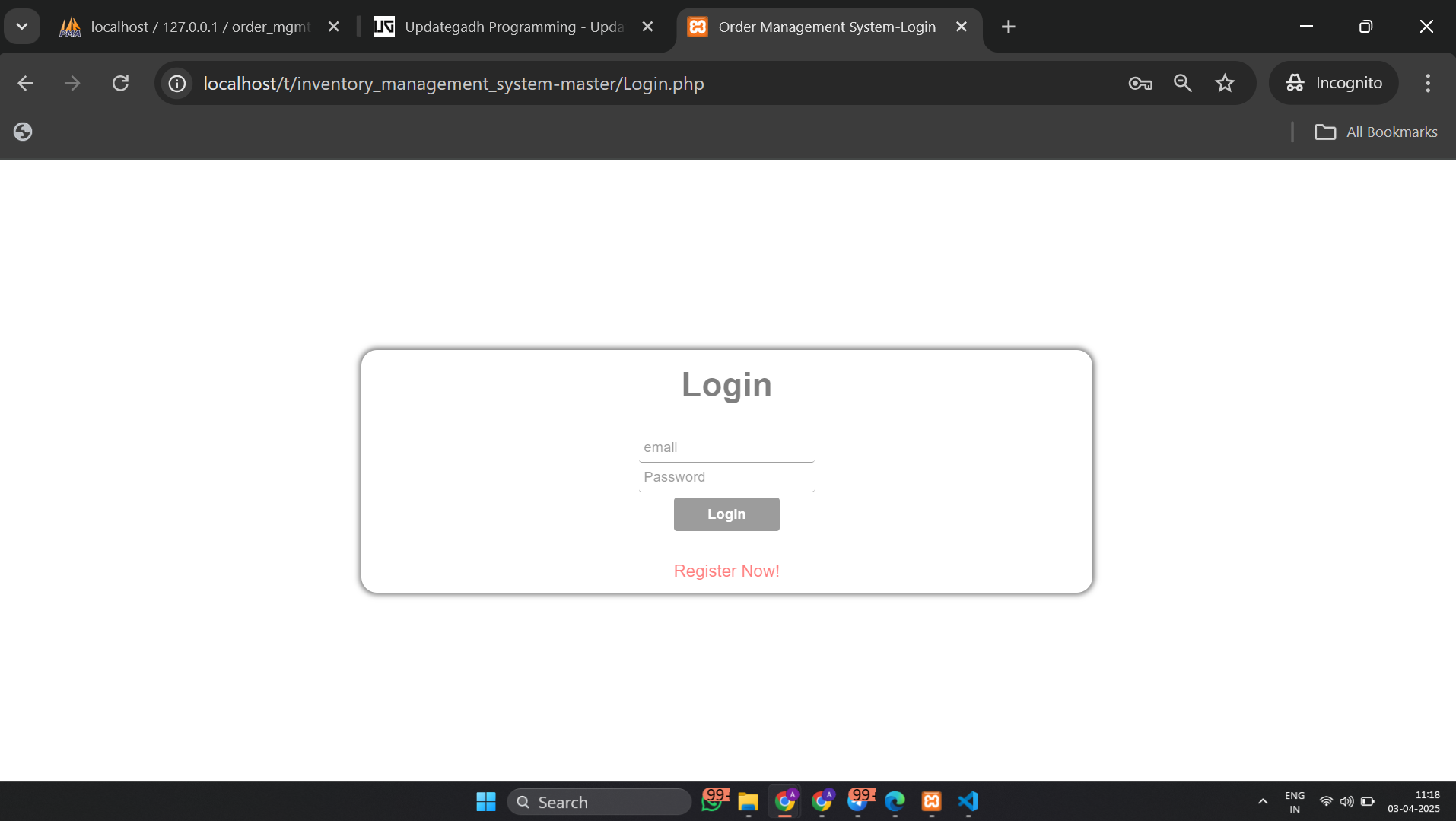
Task: Bookmark the page with the star icon
Action: click(1226, 84)
